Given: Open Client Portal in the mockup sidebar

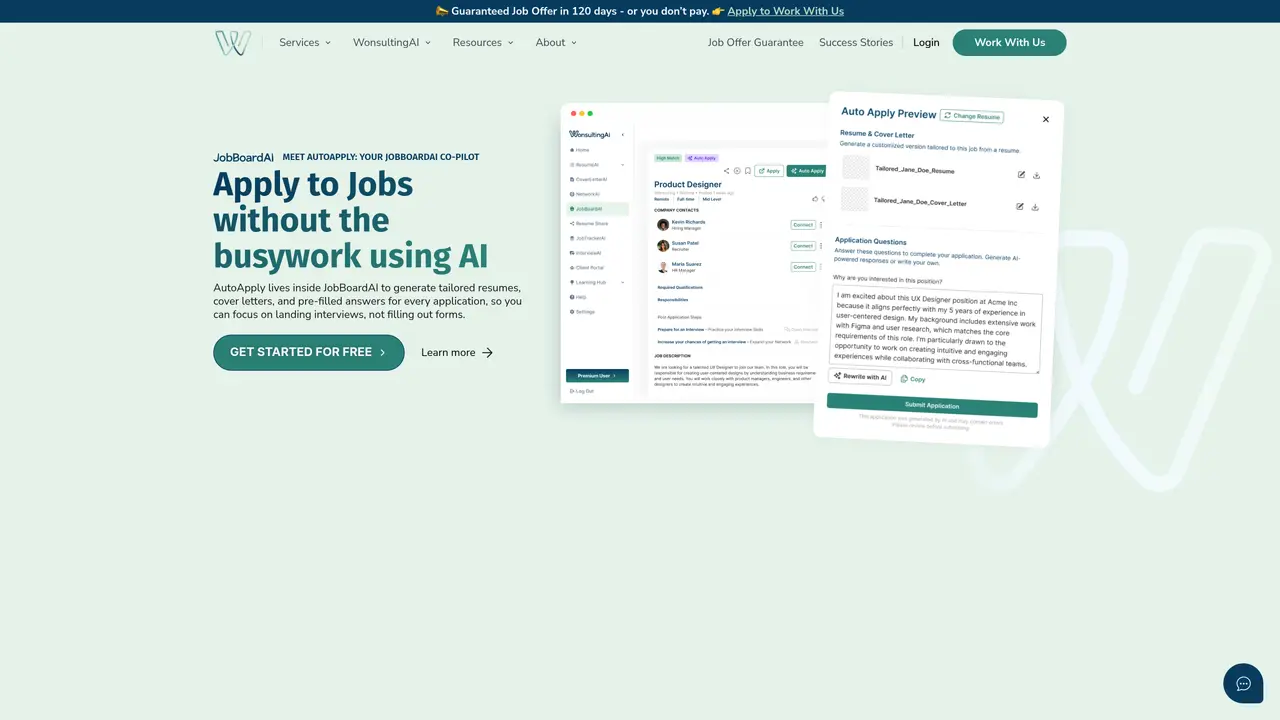Looking at the screenshot, I should (x=586, y=268).
